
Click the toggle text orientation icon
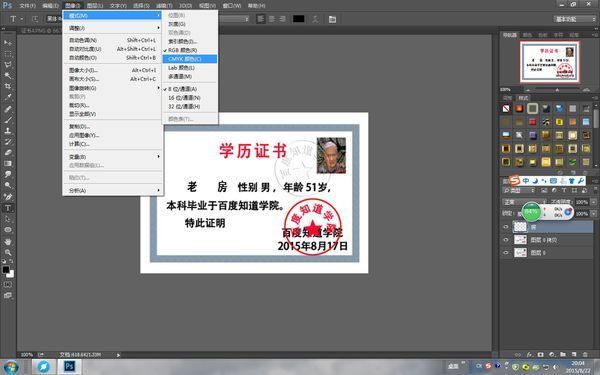coord(35,19)
